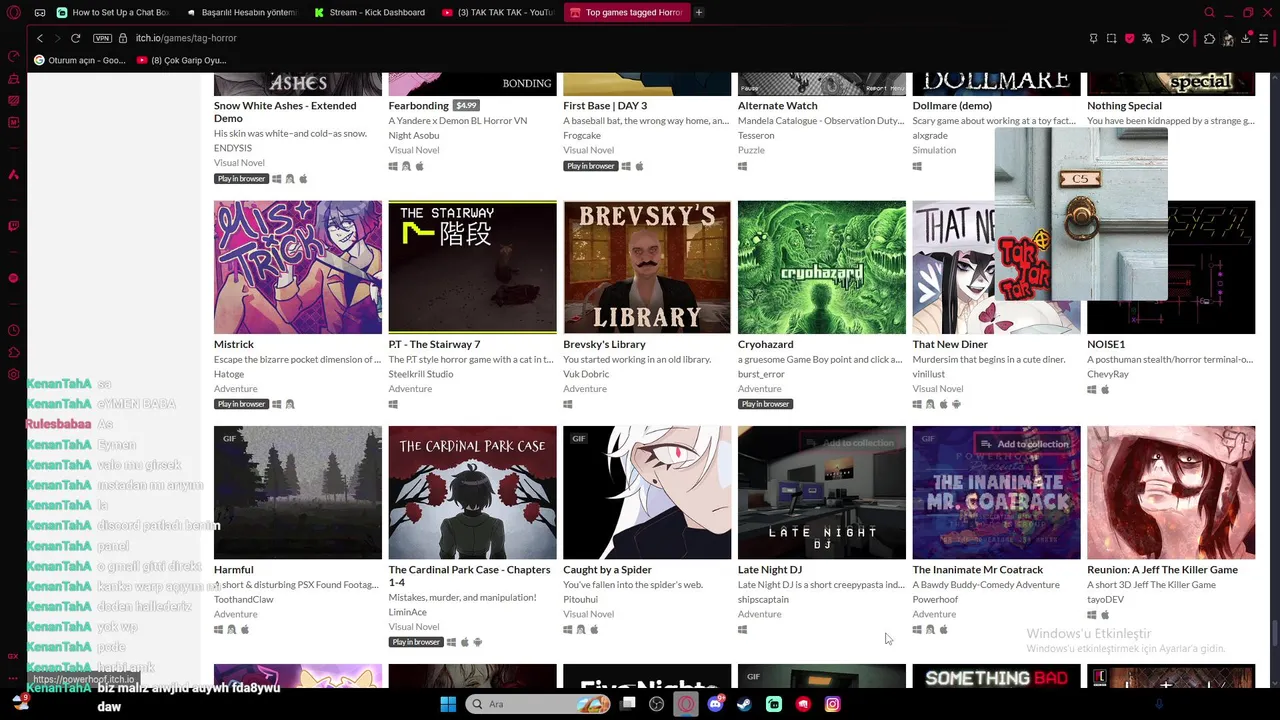This screenshot has width=1280, height=720.
Task: Bookmark this page with the heart icon
Action: (1183, 38)
